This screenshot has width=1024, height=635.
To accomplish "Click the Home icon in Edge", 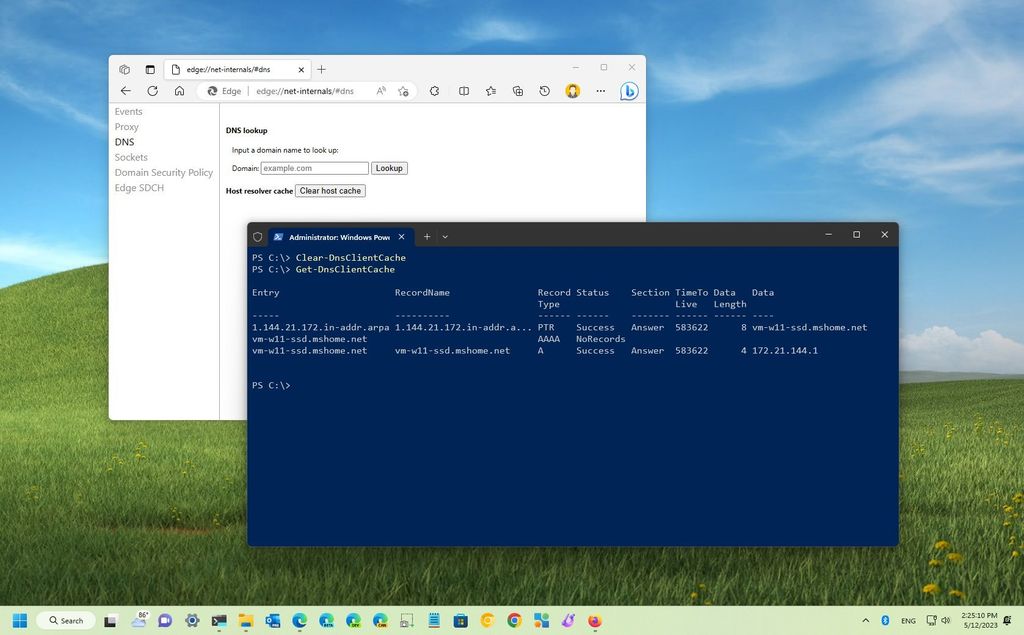I will pyautogui.click(x=179, y=91).
